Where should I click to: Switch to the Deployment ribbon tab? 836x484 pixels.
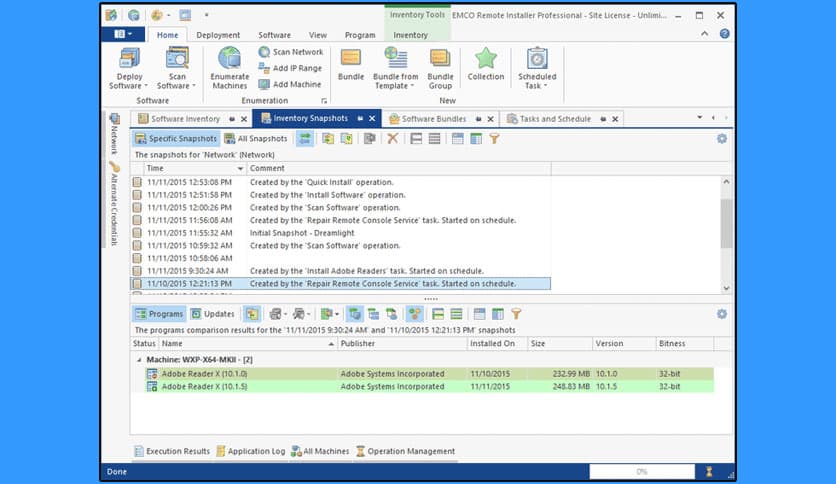coord(218,35)
